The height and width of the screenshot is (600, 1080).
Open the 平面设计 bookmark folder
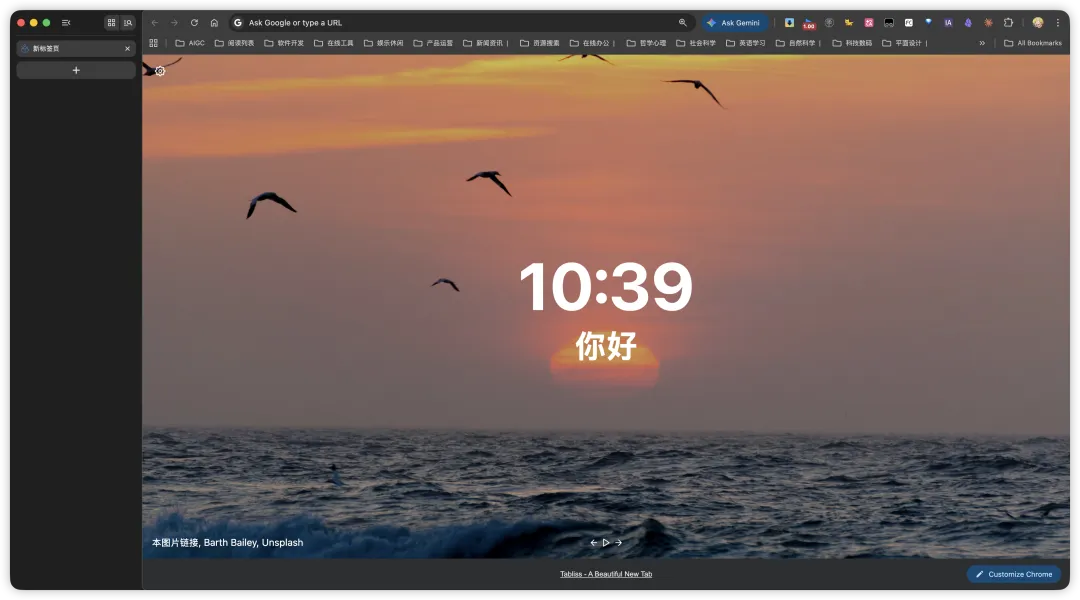[x=905, y=43]
